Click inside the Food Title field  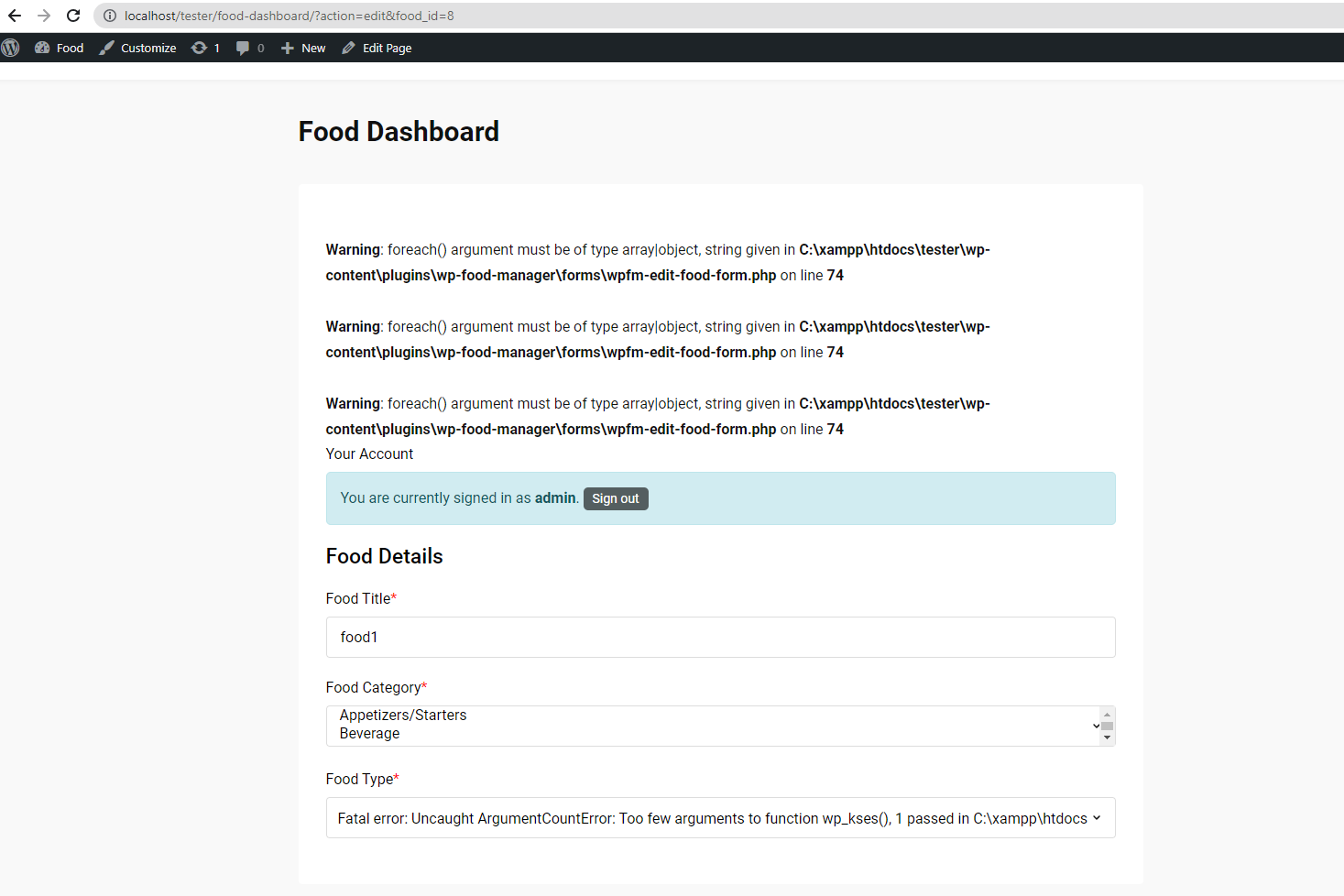click(x=720, y=637)
